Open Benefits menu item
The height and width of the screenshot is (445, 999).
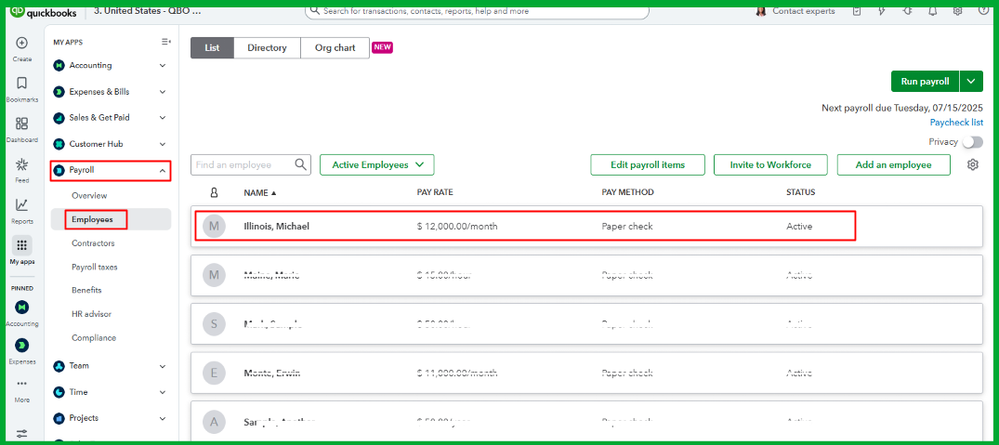[x=87, y=290]
